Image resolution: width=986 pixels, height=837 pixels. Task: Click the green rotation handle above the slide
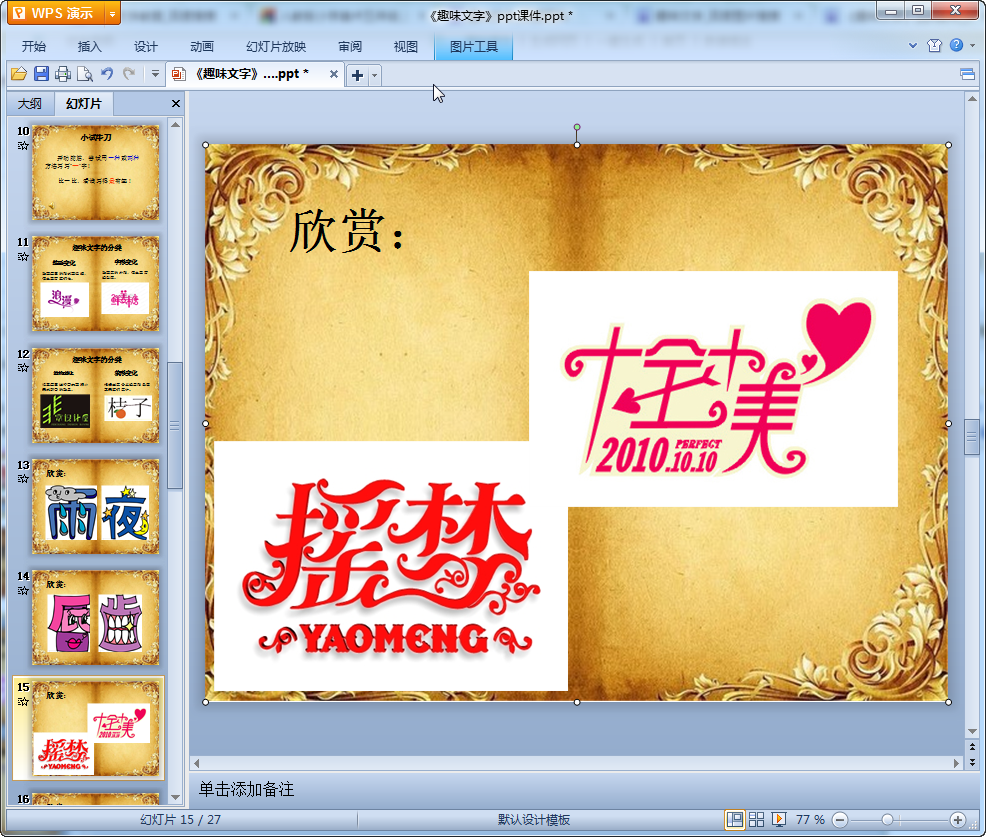click(577, 127)
